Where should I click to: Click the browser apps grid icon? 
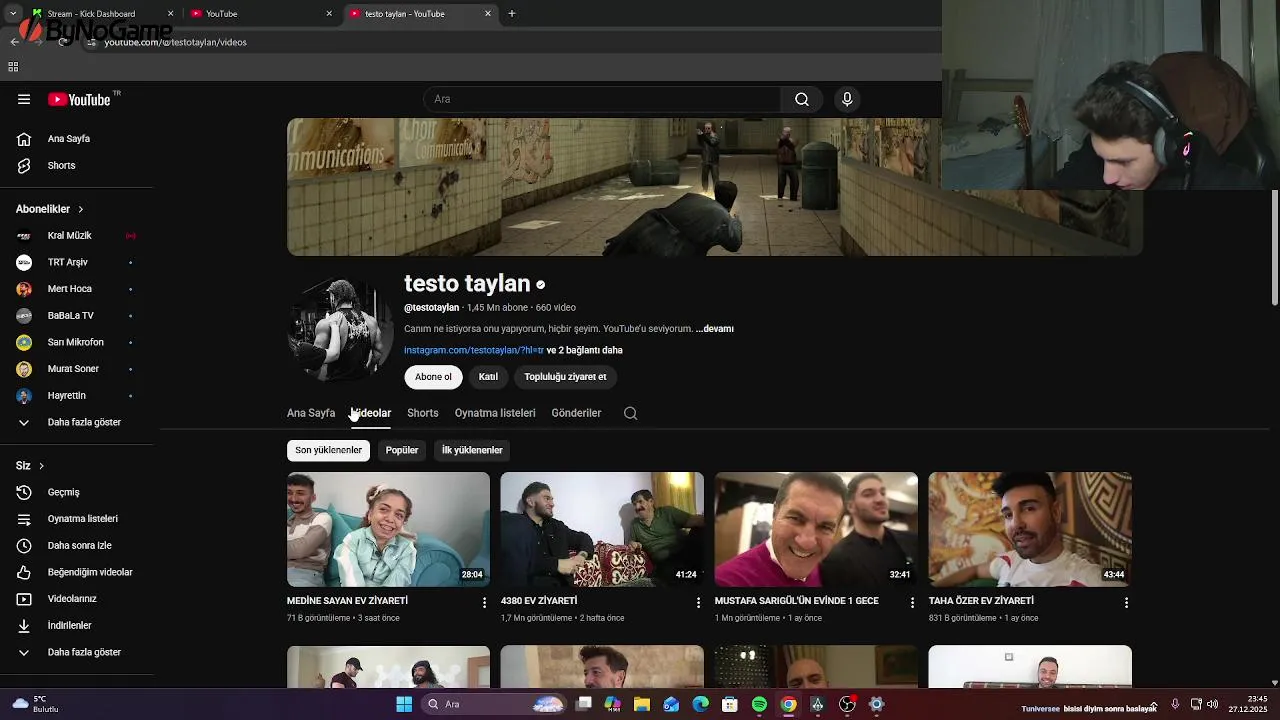click(13, 67)
